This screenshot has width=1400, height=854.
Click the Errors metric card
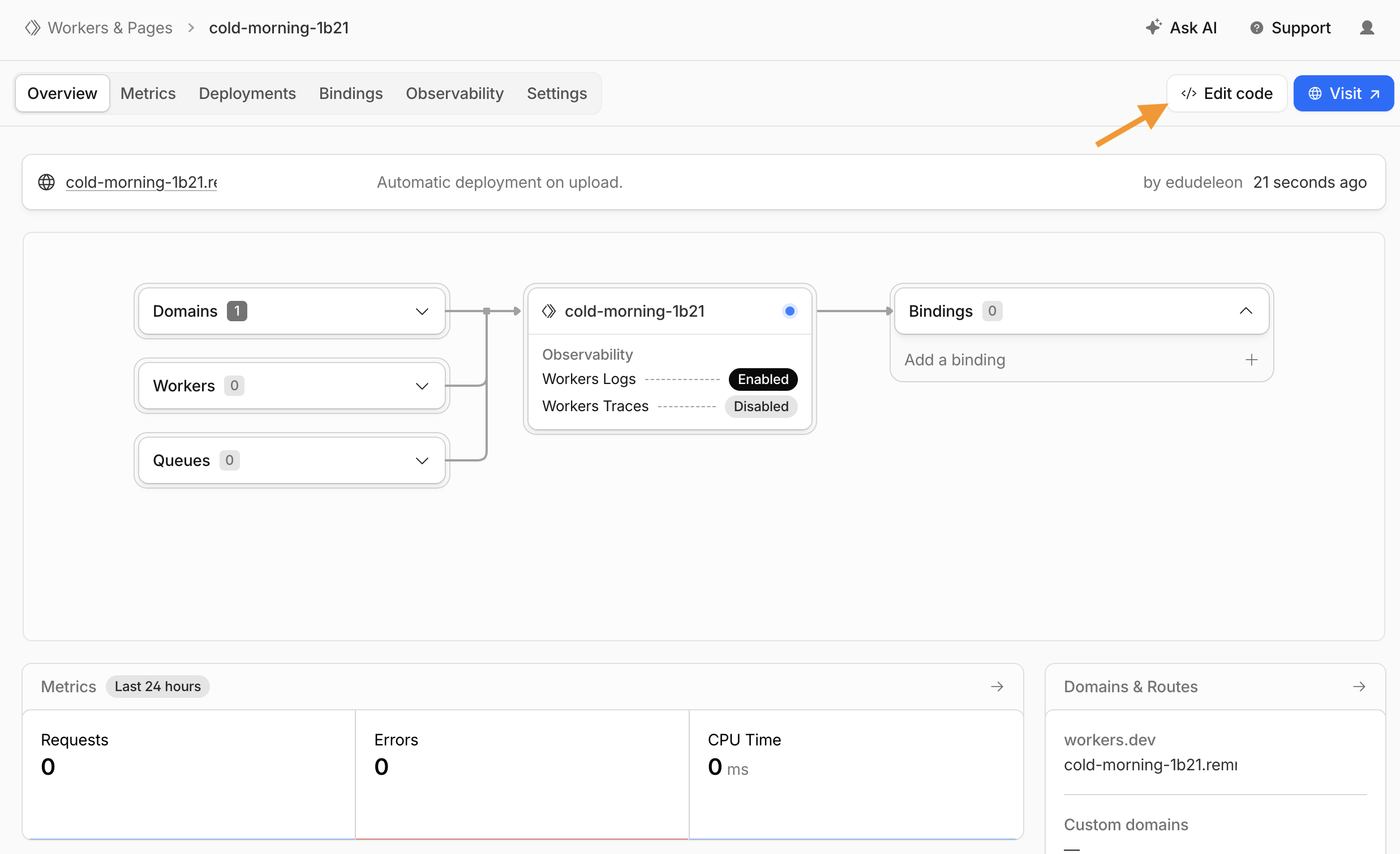click(522, 774)
